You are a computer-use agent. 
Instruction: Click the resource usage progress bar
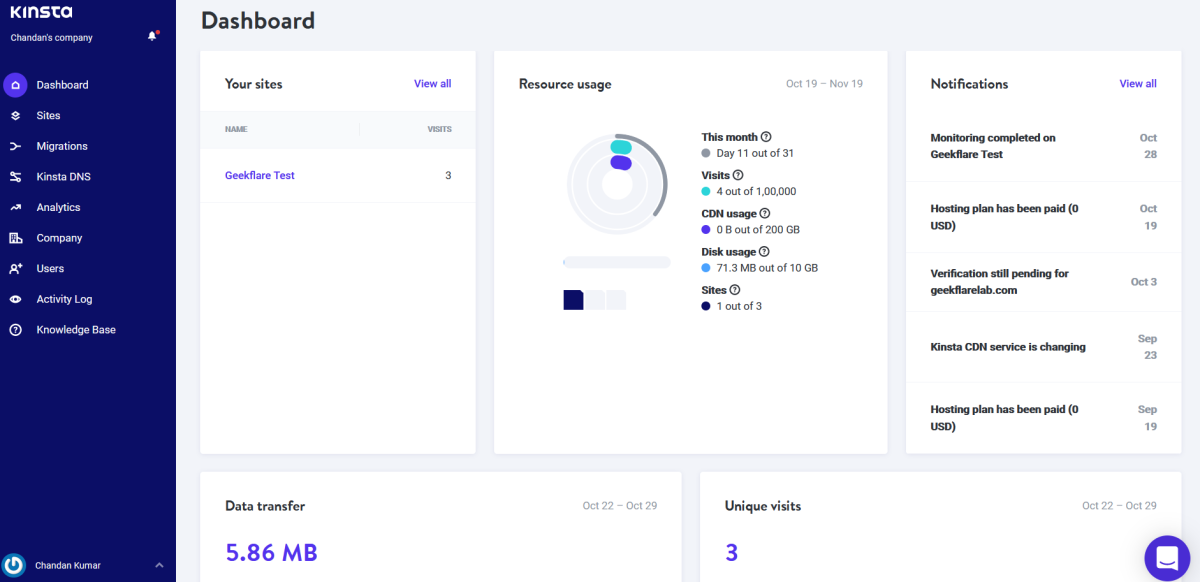click(617, 261)
